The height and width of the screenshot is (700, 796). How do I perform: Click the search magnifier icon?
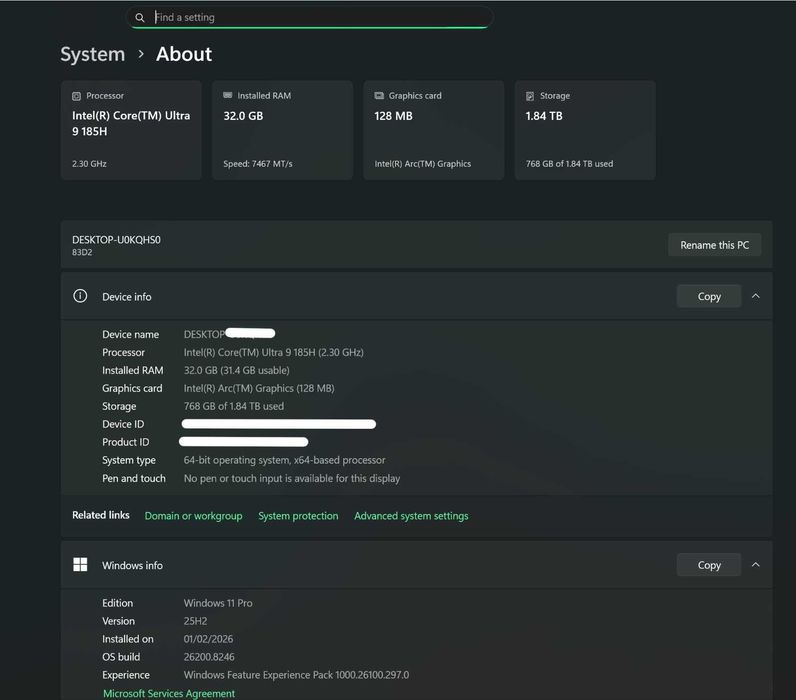click(140, 18)
